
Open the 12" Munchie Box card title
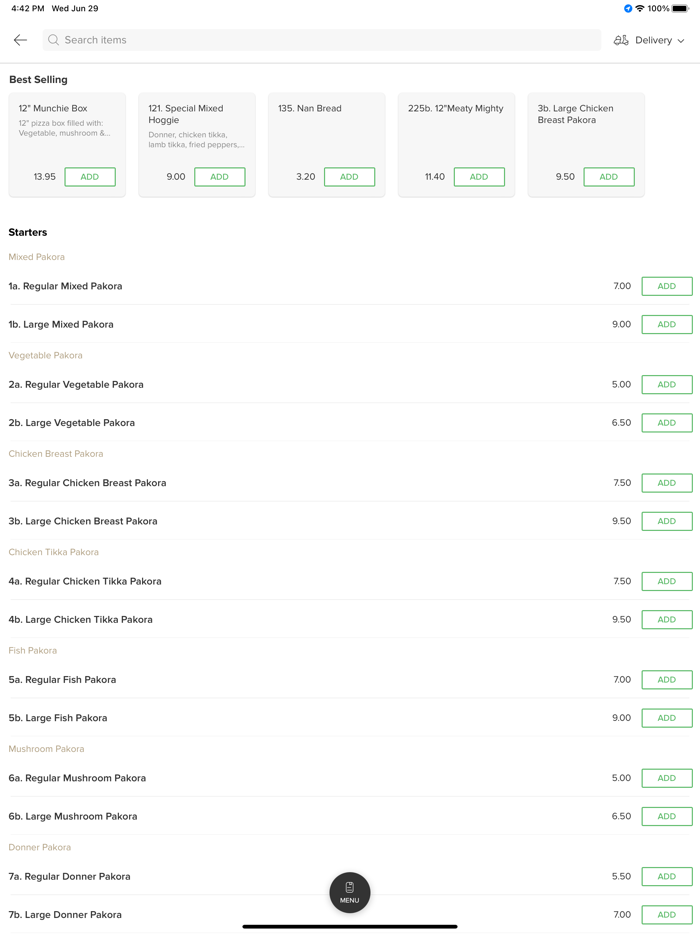click(x=53, y=108)
